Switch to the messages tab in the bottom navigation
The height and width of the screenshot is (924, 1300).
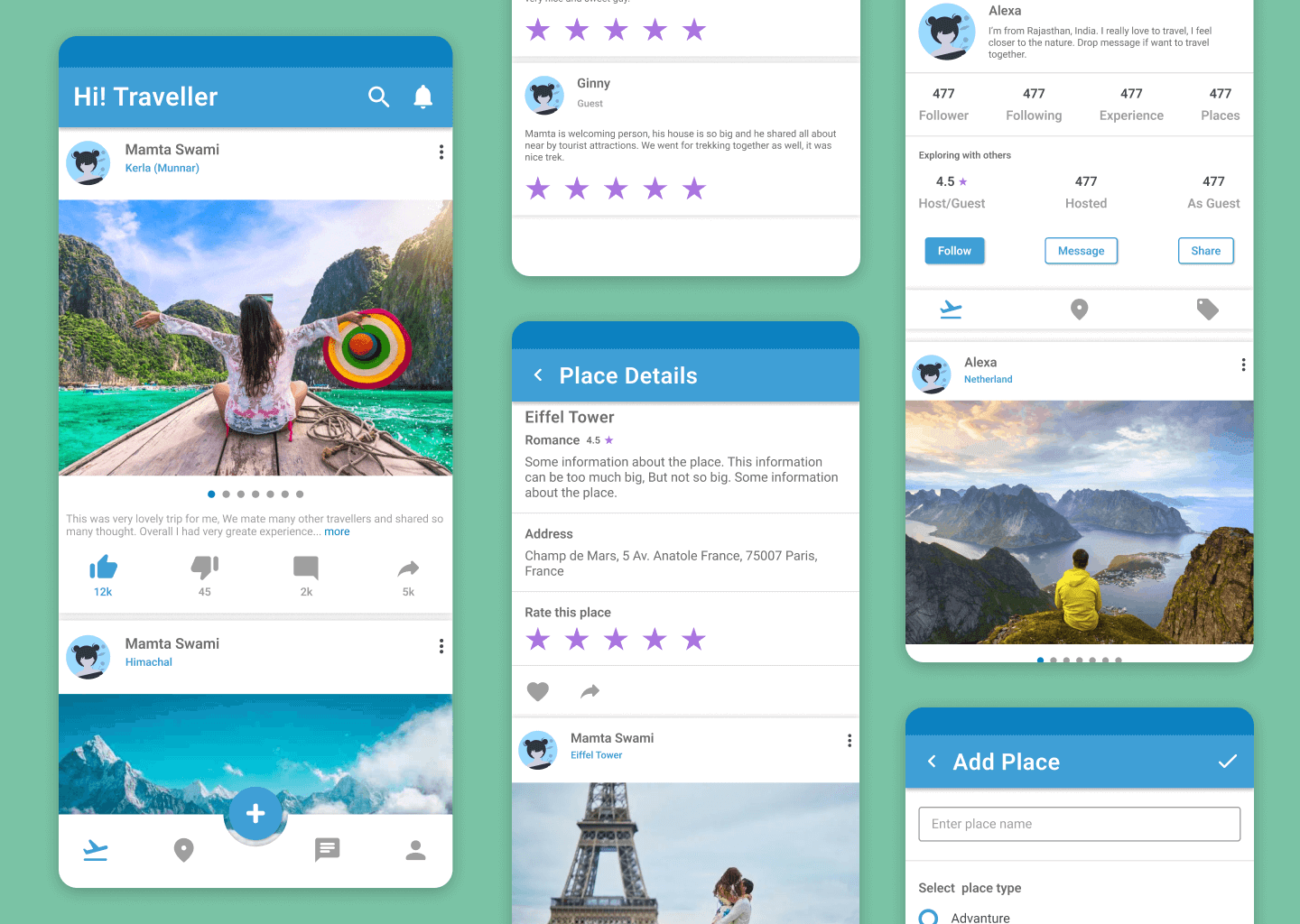pyautogui.click(x=327, y=849)
